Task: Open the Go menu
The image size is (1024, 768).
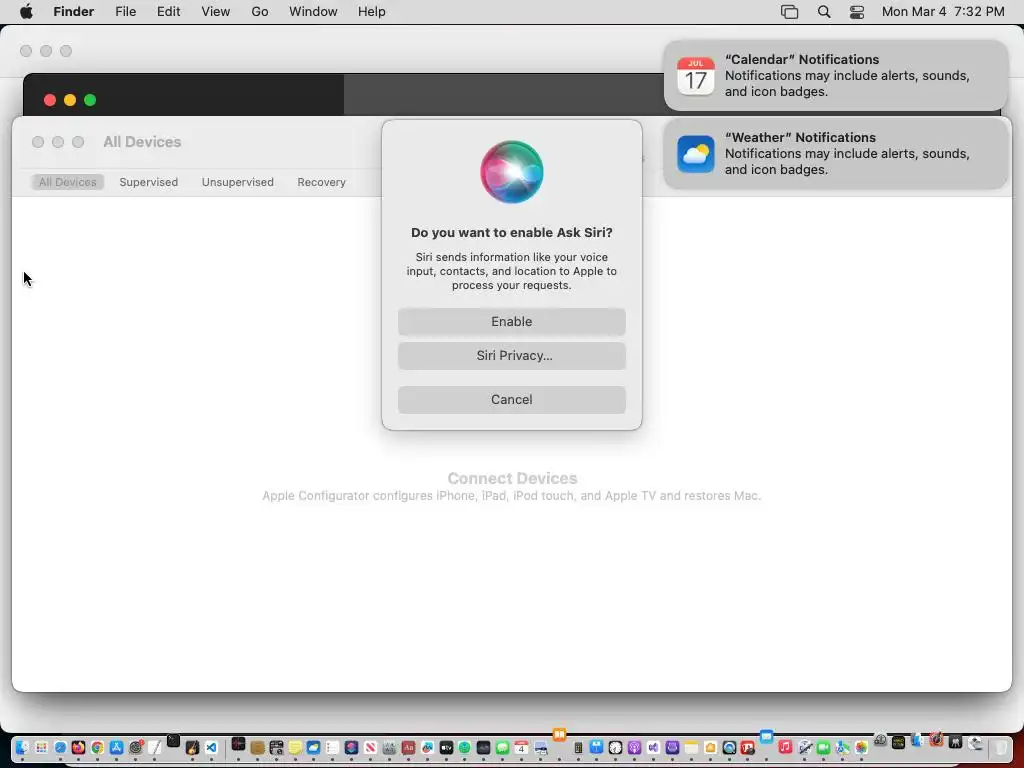Action: coord(259,12)
